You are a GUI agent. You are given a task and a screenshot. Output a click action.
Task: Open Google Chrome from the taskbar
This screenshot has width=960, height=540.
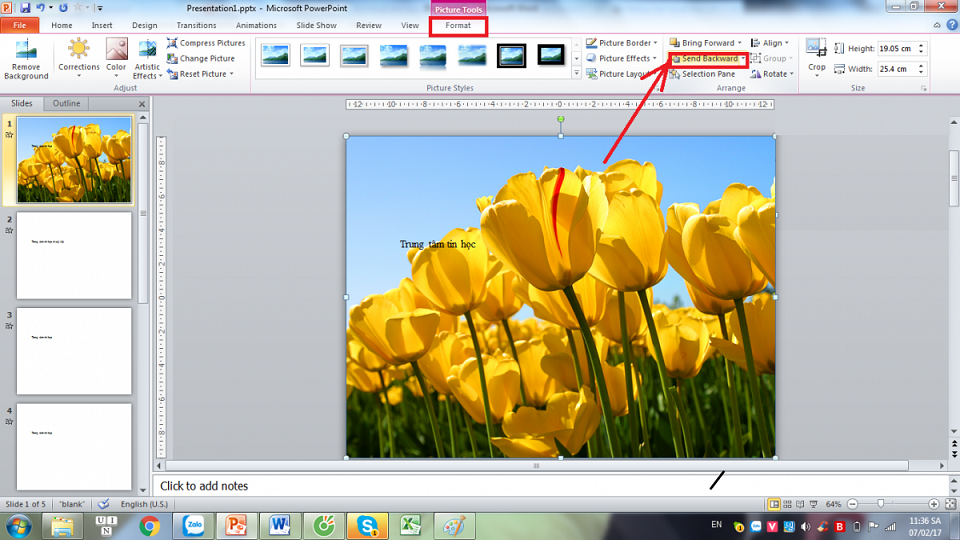tap(149, 526)
